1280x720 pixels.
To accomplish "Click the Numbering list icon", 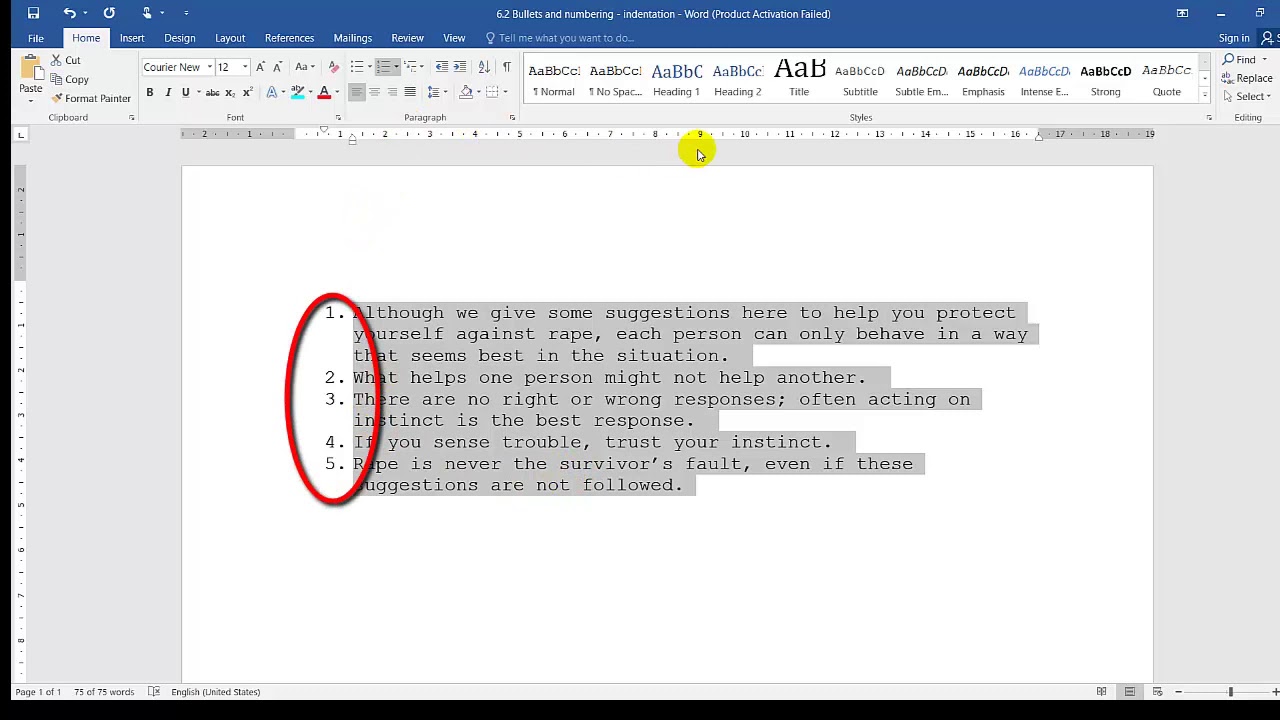I will pos(383,67).
